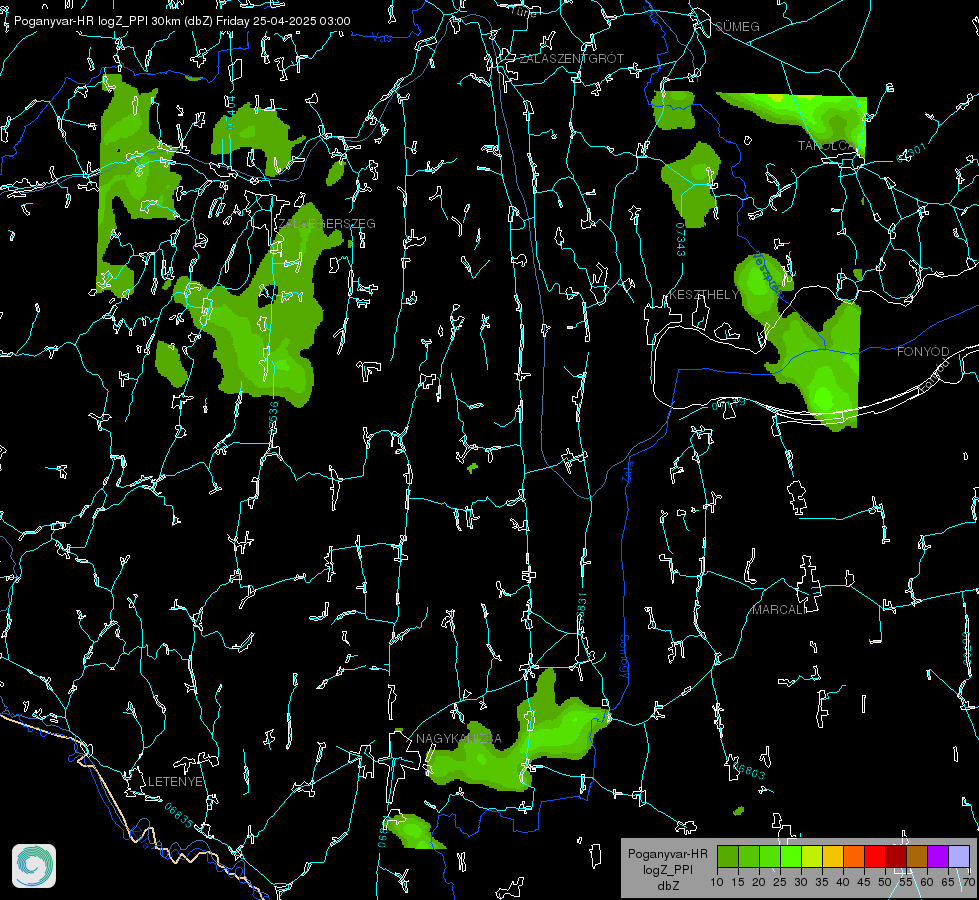Click the legend scale value "20"
The image size is (979, 900).
(x=759, y=883)
